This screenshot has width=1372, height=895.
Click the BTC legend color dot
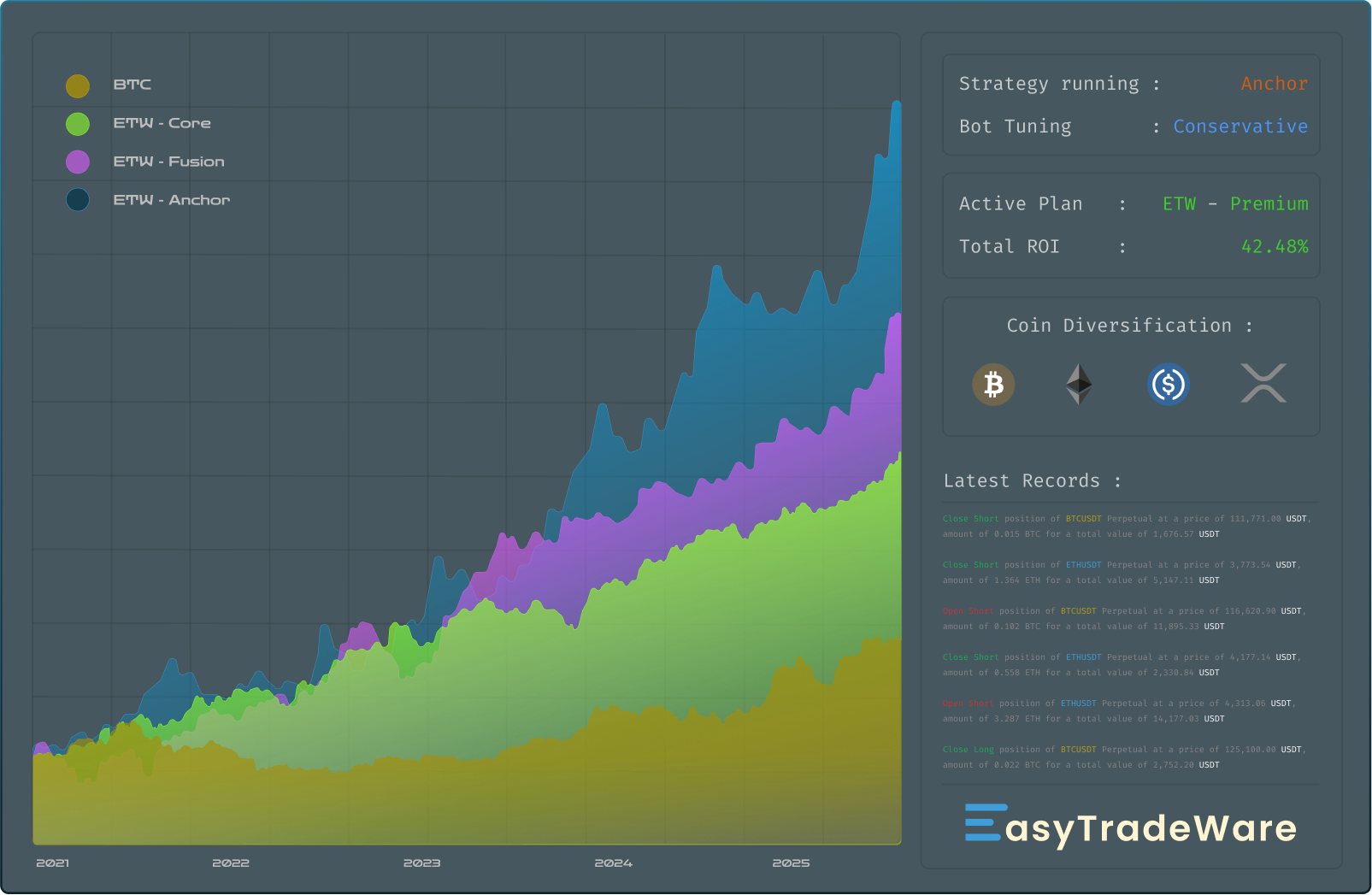(x=77, y=85)
